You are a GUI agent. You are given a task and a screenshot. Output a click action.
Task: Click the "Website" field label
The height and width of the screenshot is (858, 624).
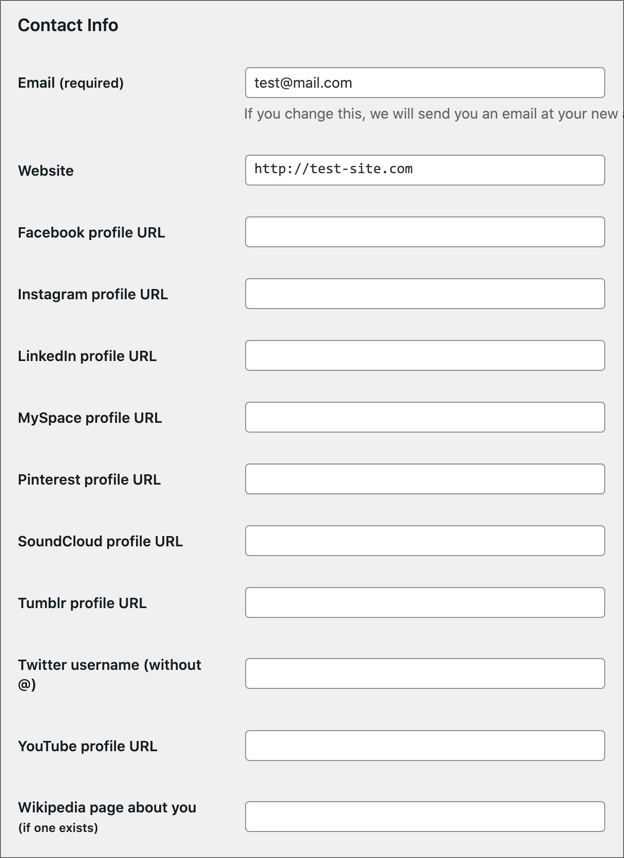pos(46,171)
